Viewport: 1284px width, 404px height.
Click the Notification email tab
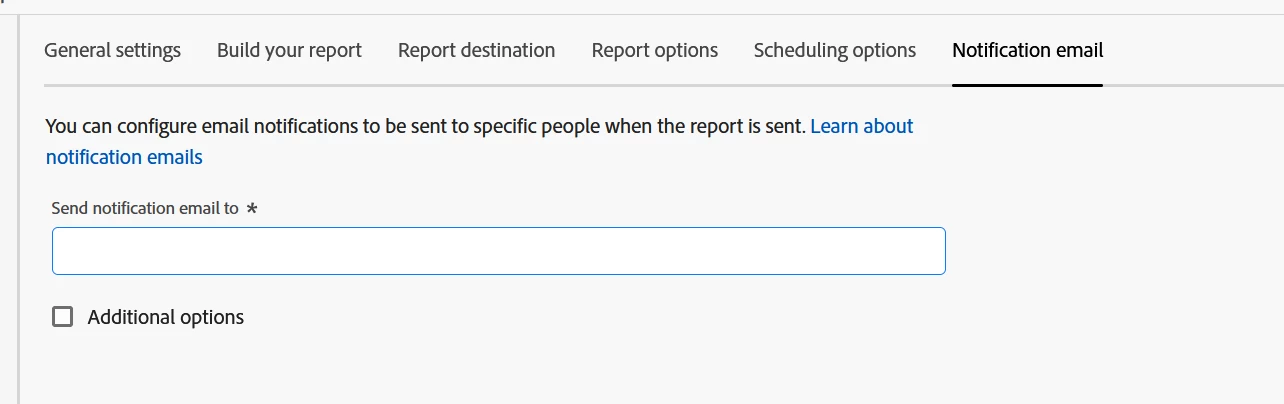point(1027,50)
